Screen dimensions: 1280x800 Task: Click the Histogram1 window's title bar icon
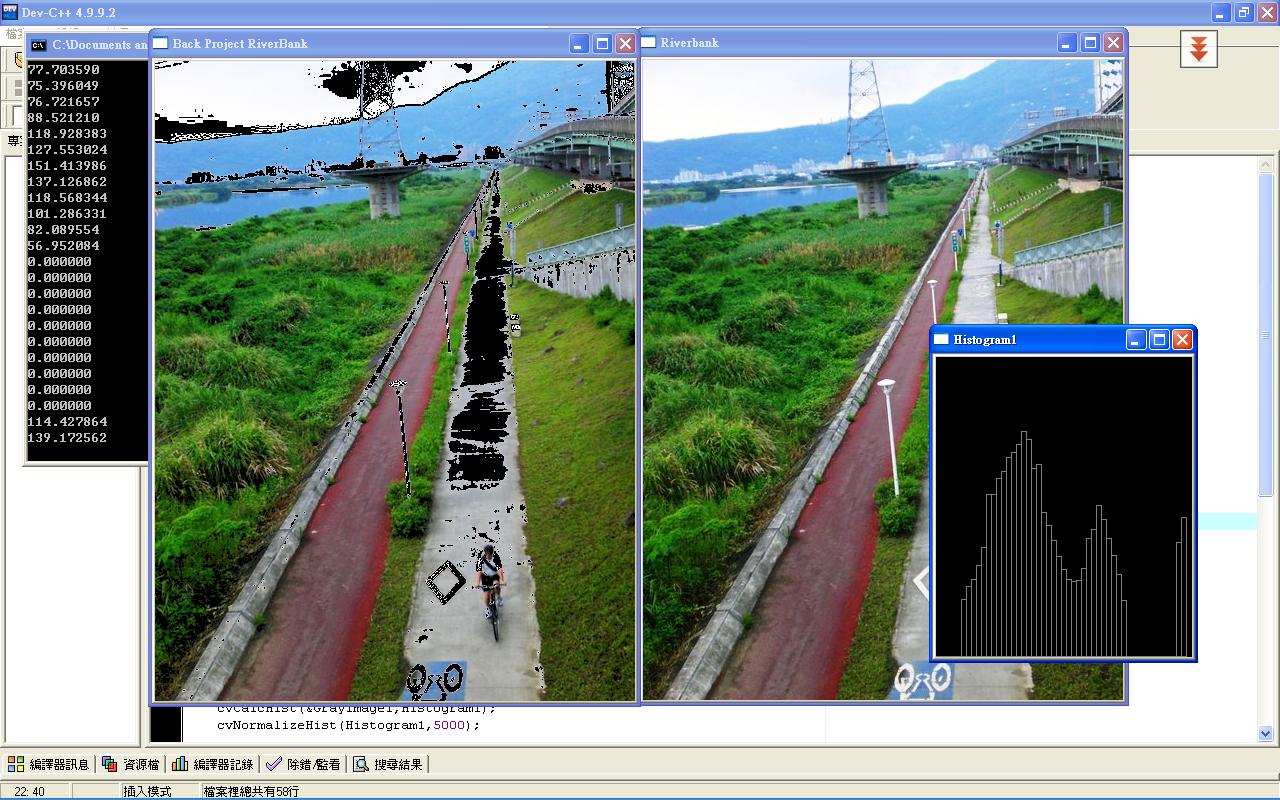point(941,339)
